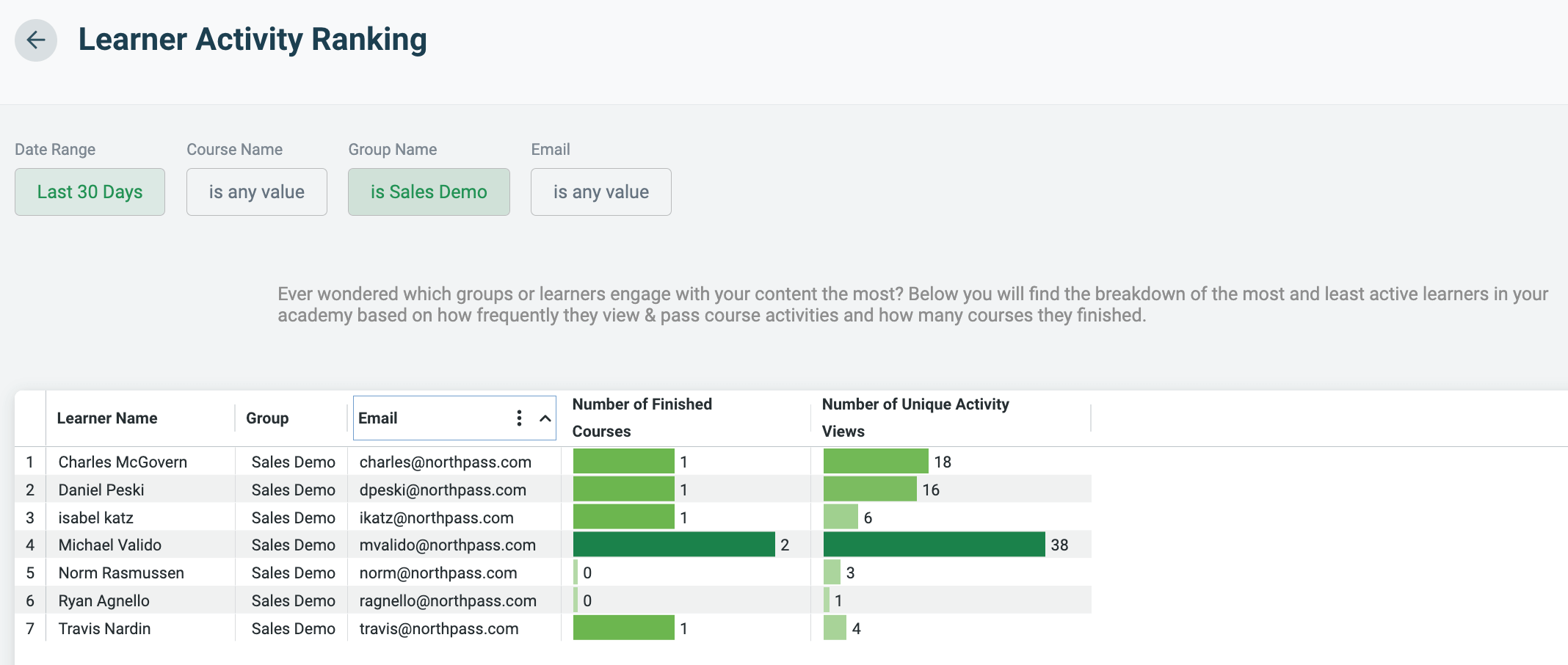Screen dimensions: 1568x665
Task: Click the row number 7 for Travis Nardin
Action: pos(29,628)
